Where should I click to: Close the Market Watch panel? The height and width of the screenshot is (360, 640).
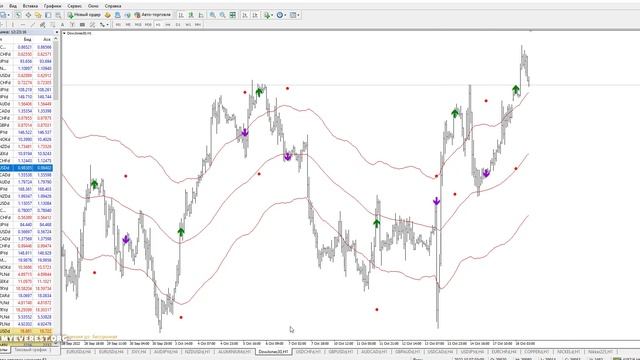(57, 32)
